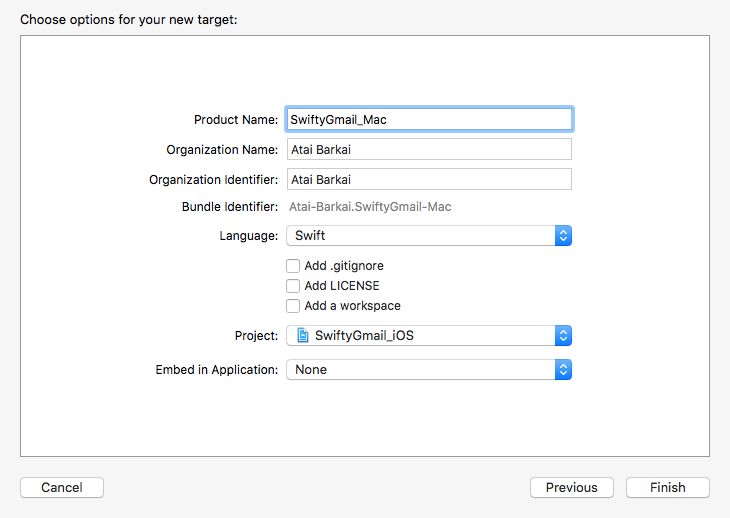Click the Add a workspace label text

tap(352, 306)
